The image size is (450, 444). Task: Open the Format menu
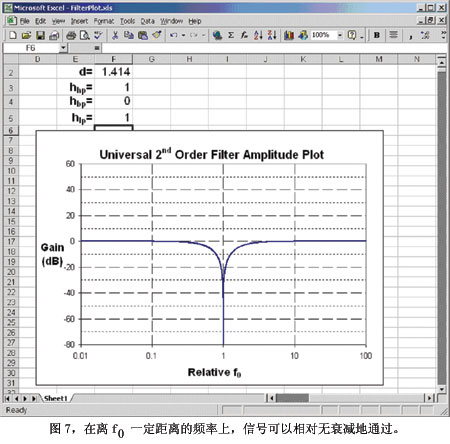coord(104,21)
